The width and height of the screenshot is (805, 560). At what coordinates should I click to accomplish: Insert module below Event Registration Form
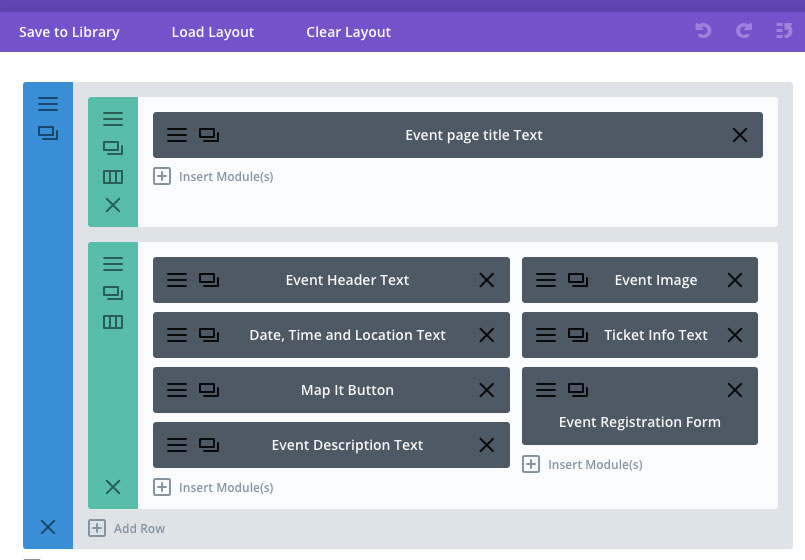click(582, 465)
